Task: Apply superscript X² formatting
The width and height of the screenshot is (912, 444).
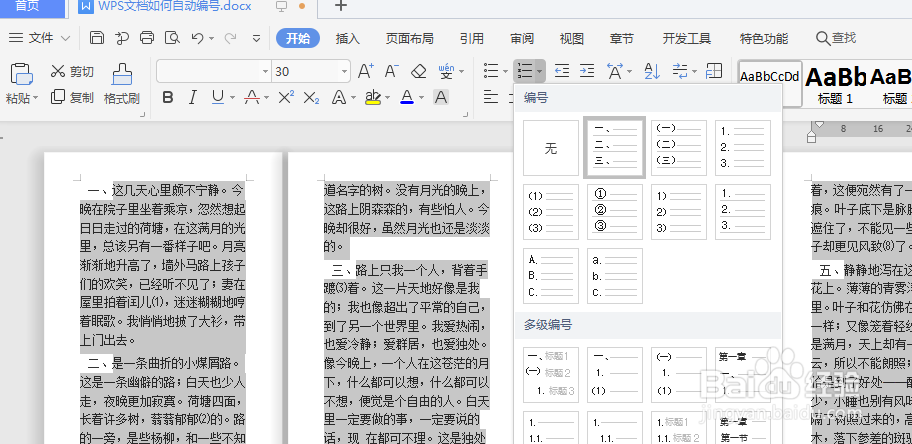Action: 286,97
